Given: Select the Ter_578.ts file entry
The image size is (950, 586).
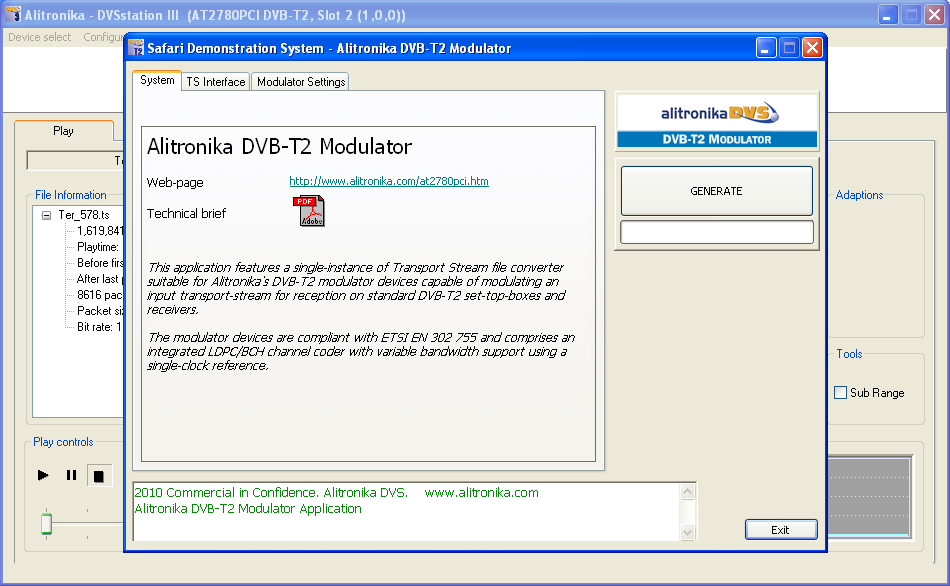Looking at the screenshot, I should coord(84,215).
